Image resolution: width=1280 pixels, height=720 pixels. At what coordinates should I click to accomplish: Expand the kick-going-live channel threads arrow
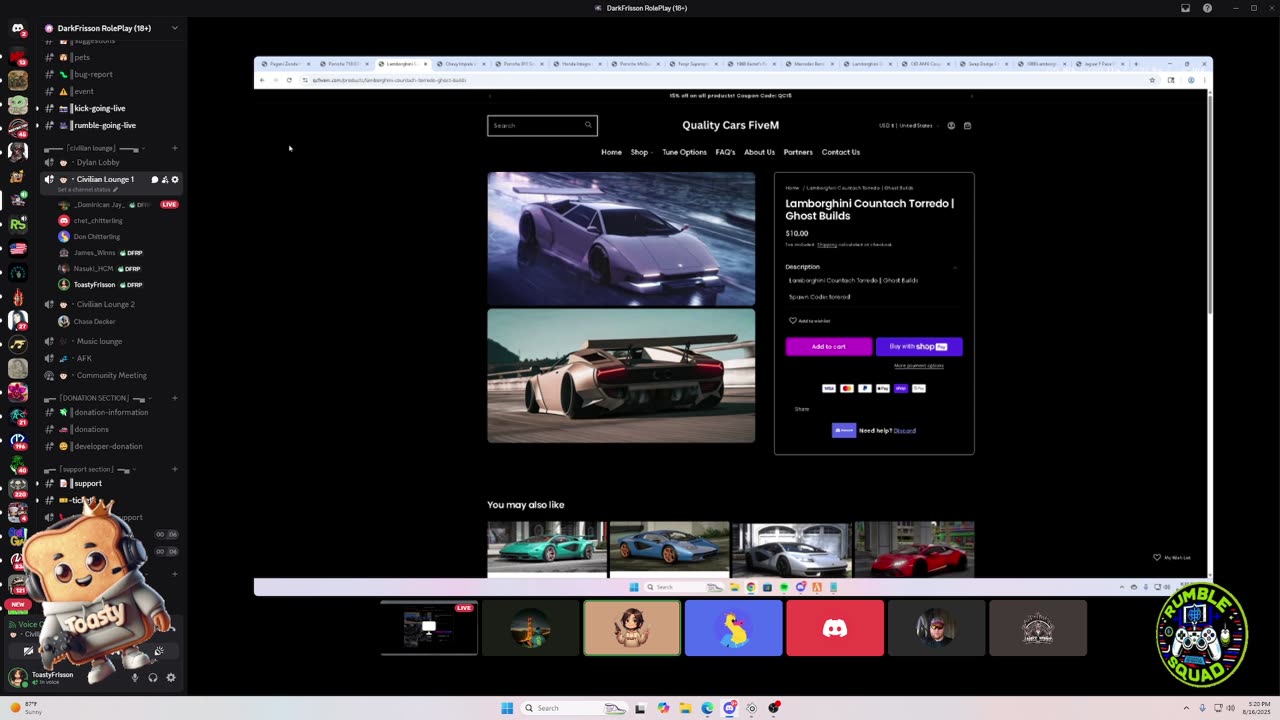(x=37, y=108)
